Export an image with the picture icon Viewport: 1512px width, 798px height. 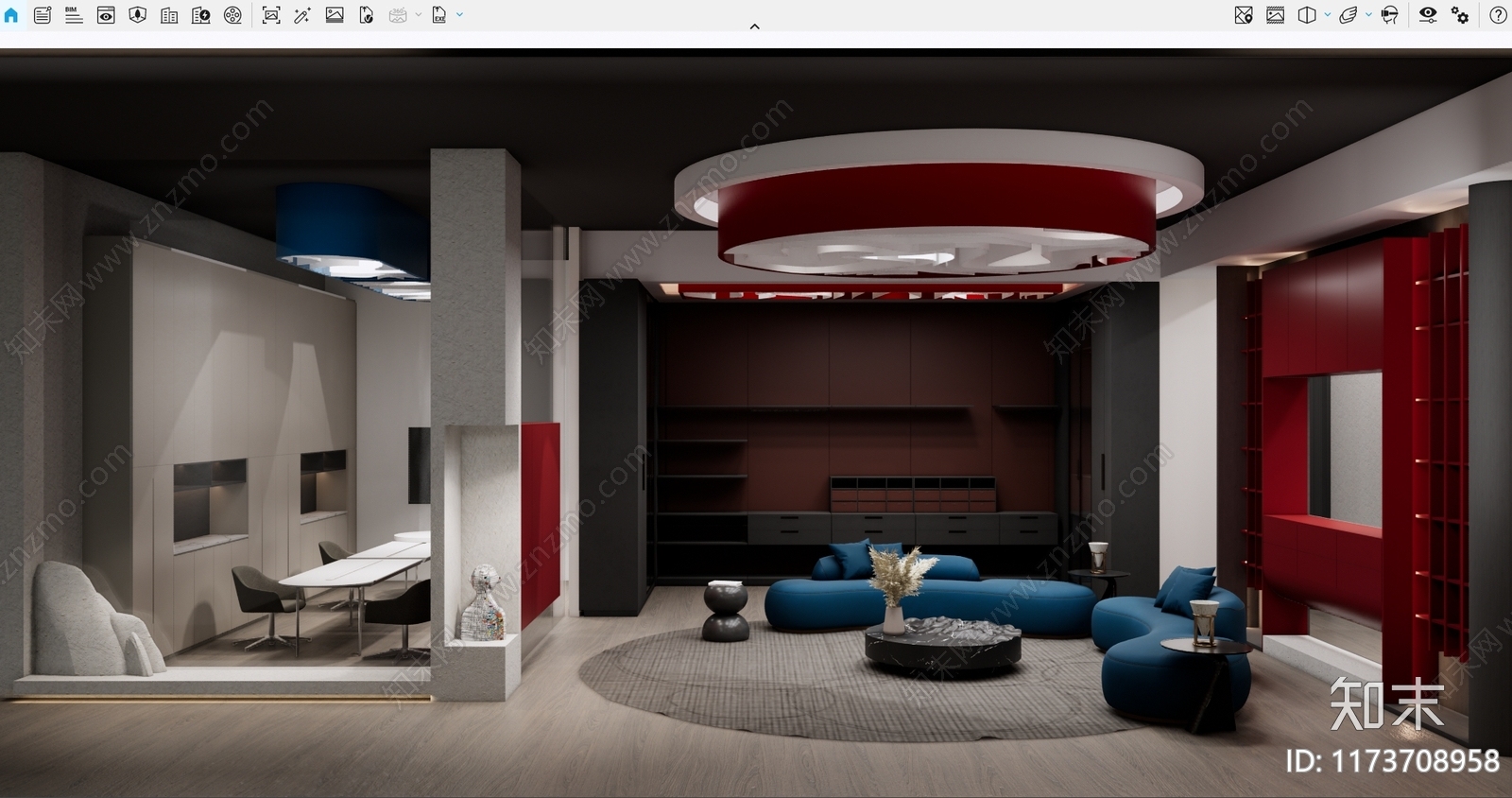[x=335, y=15]
